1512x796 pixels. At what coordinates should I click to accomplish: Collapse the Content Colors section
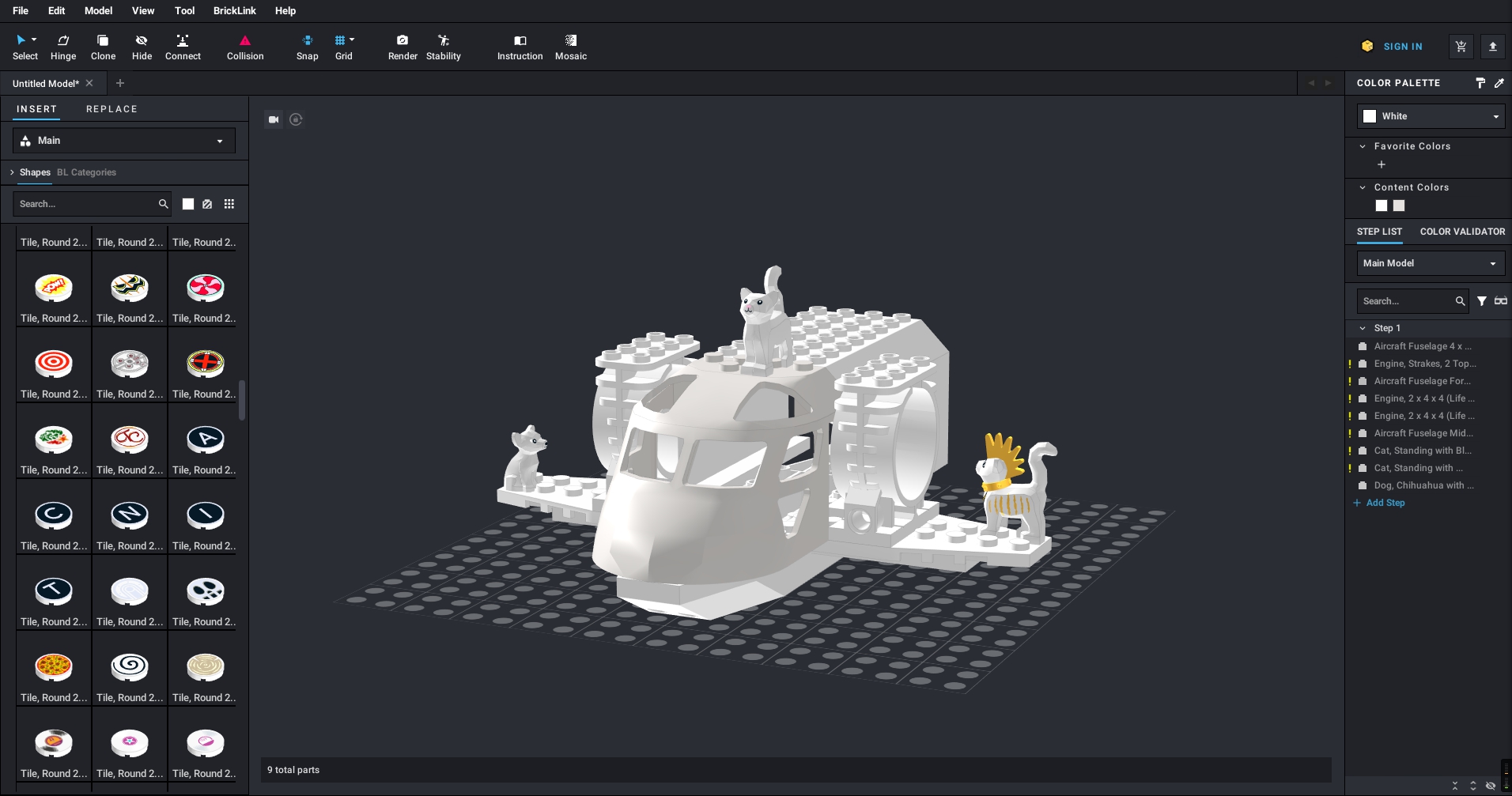(1362, 187)
